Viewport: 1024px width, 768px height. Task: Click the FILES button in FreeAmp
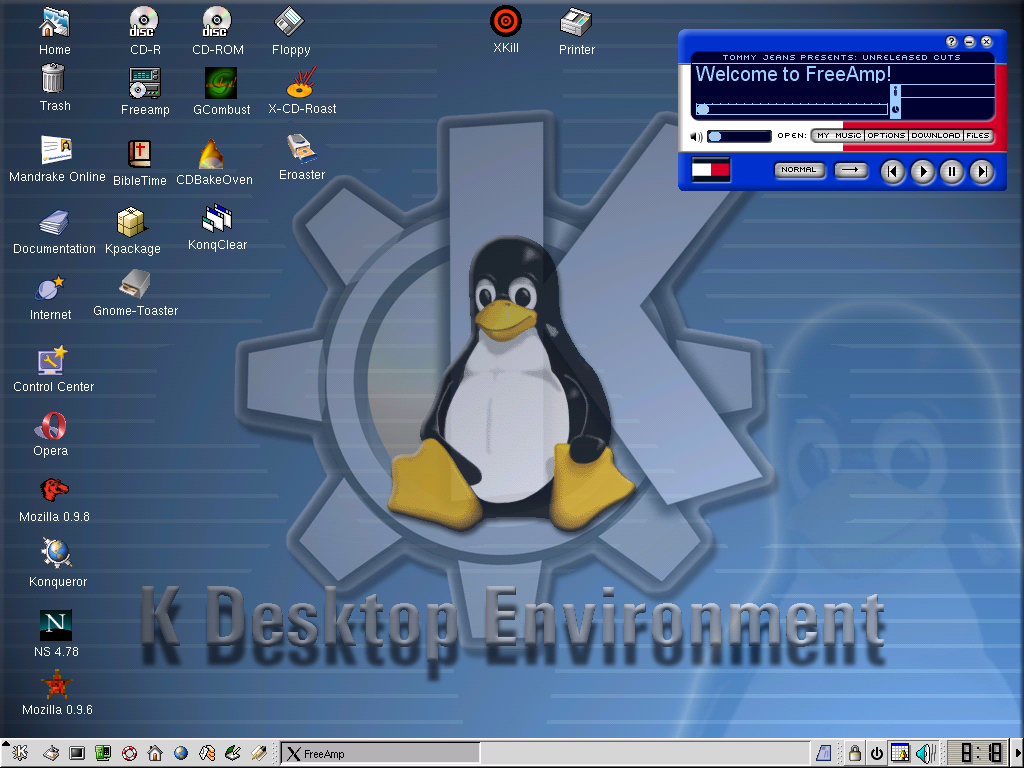coord(978,135)
